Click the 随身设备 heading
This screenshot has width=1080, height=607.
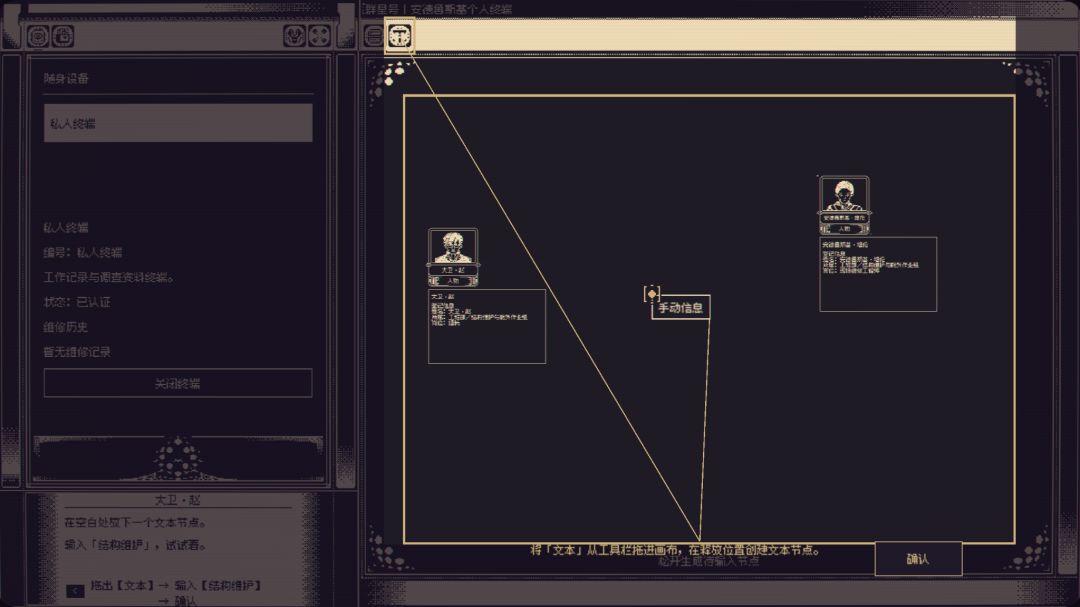coord(66,79)
